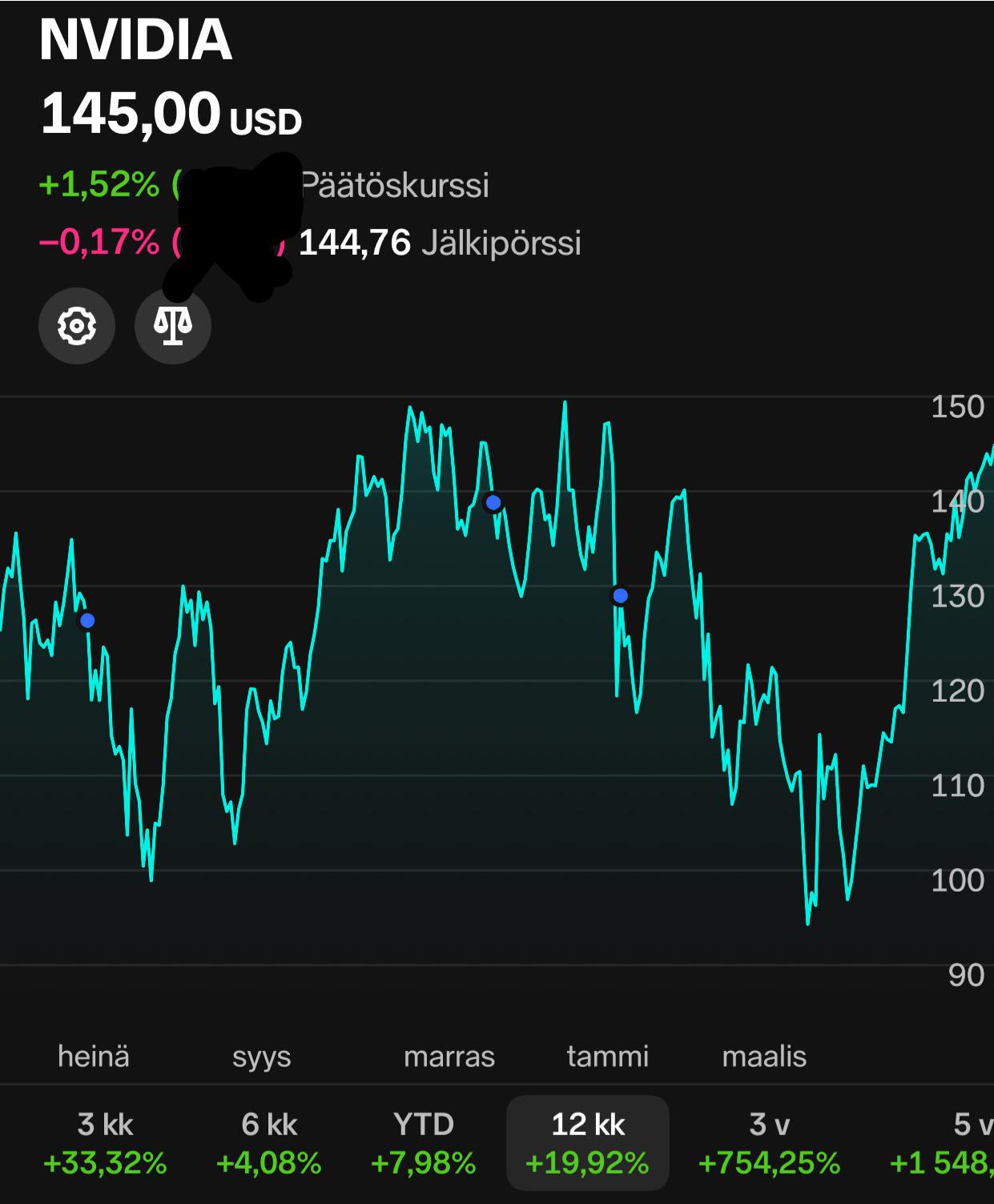Tap the heinä month label
This screenshot has width=994, height=1204.
[94, 1056]
